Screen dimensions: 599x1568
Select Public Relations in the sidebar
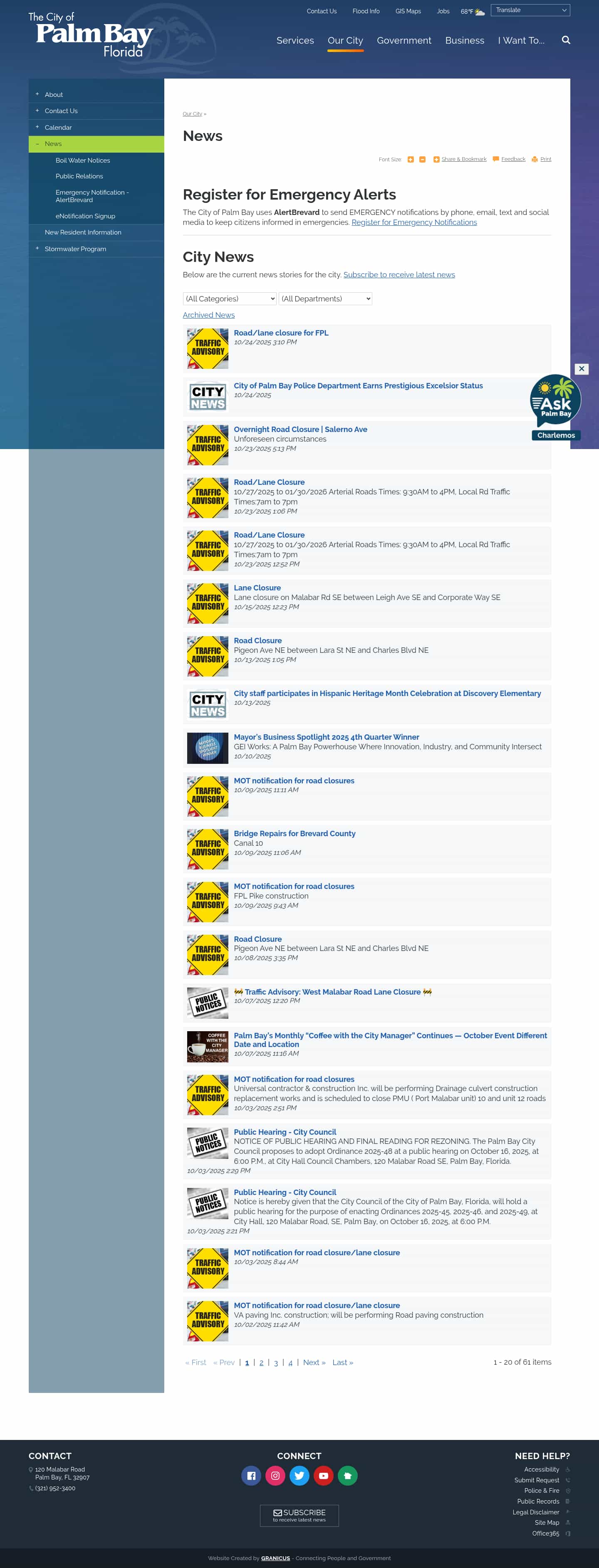(79, 176)
